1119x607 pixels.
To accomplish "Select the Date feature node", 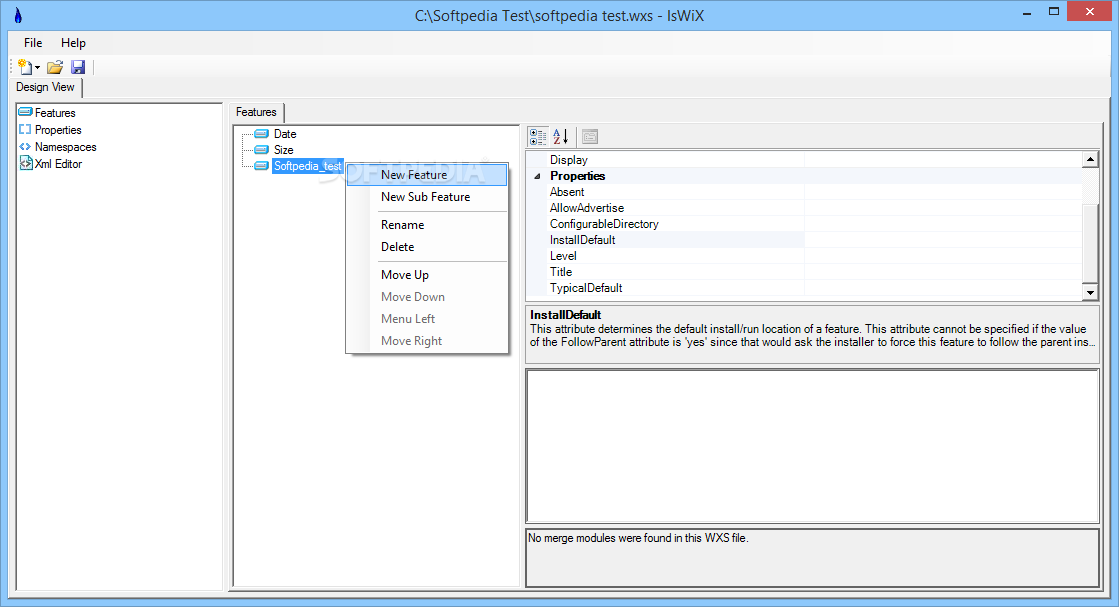I will (x=285, y=133).
